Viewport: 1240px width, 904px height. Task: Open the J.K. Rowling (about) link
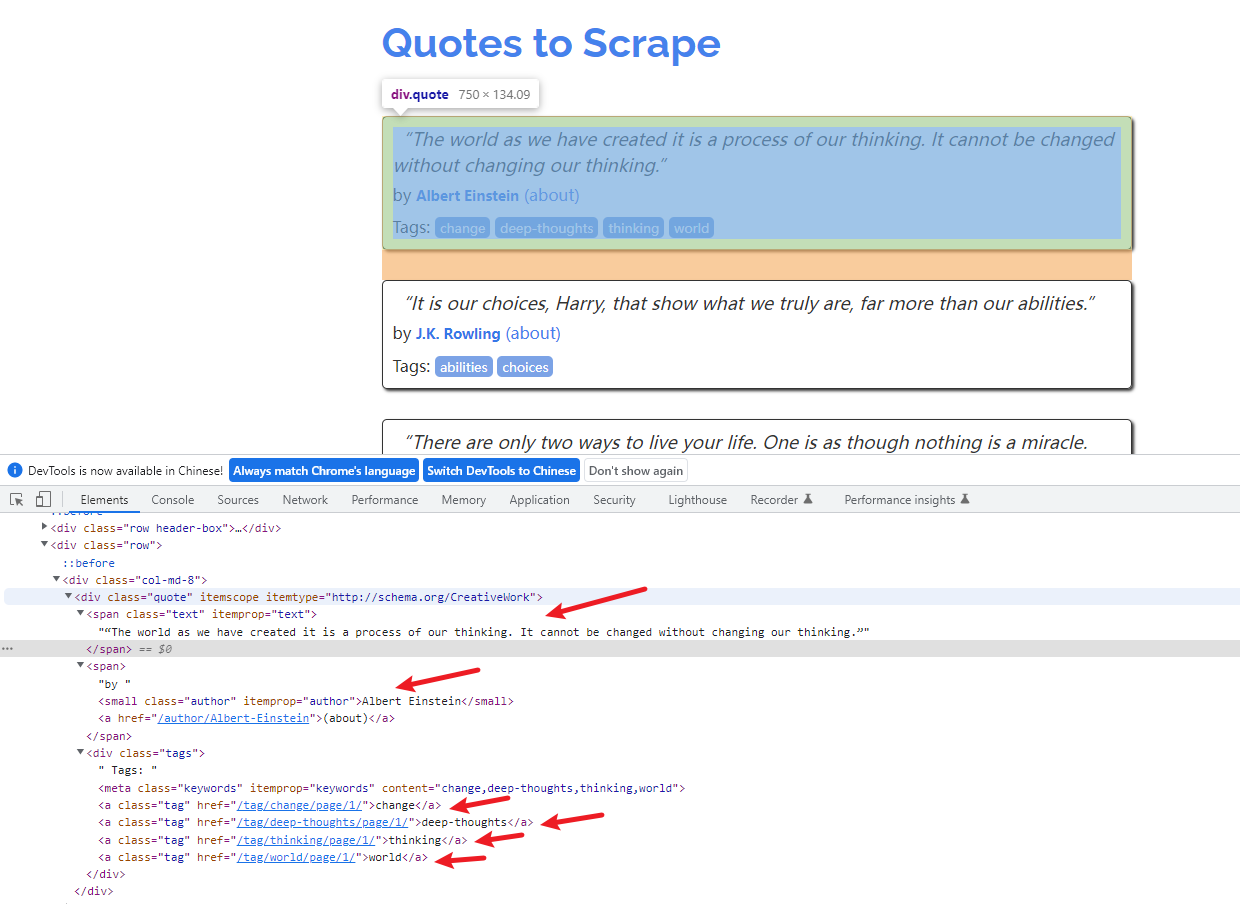pyautogui.click(x=533, y=333)
